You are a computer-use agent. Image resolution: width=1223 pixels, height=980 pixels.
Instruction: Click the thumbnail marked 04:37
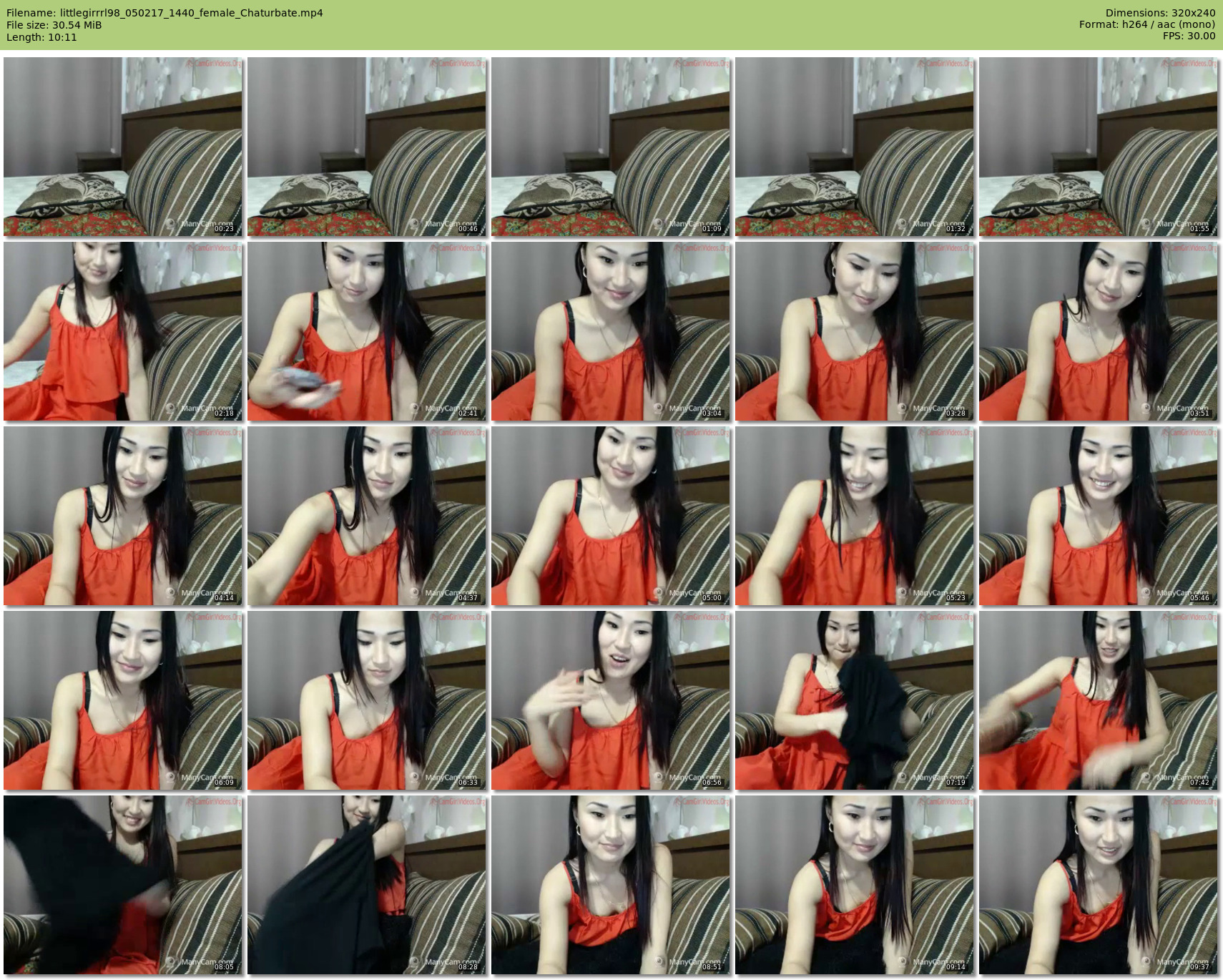(x=367, y=516)
